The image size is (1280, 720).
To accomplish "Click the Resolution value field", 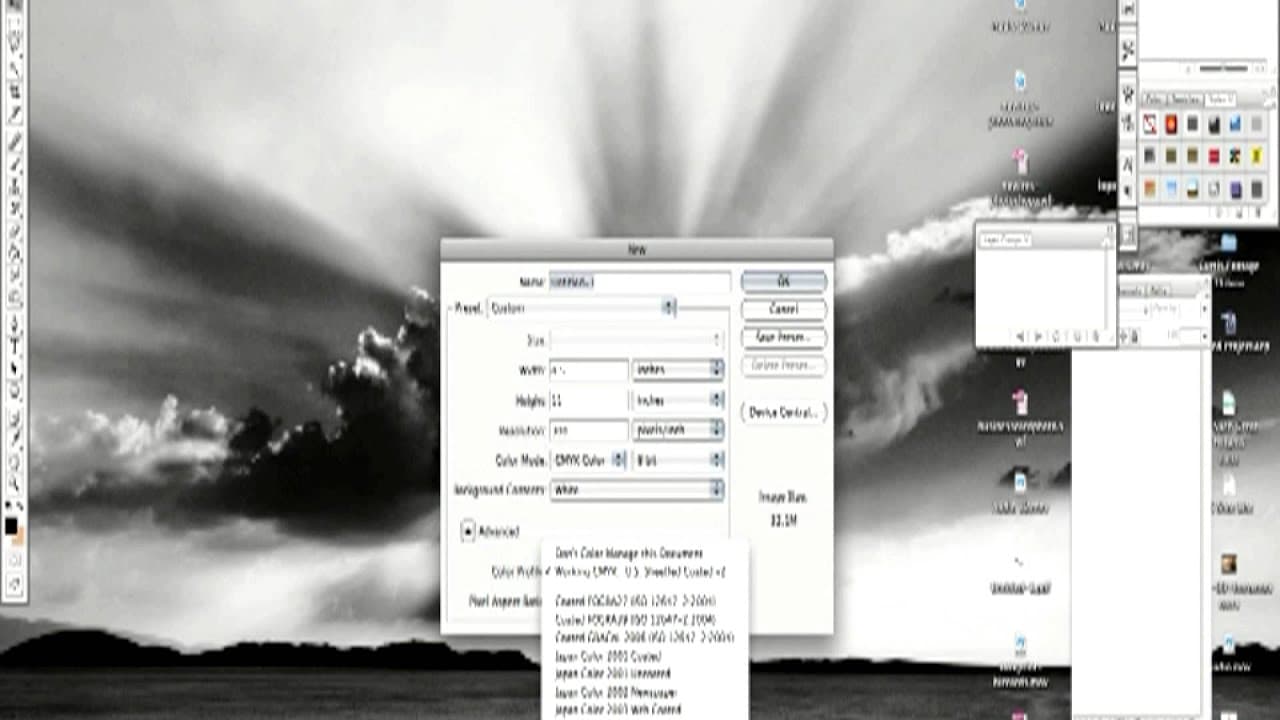I will (588, 430).
